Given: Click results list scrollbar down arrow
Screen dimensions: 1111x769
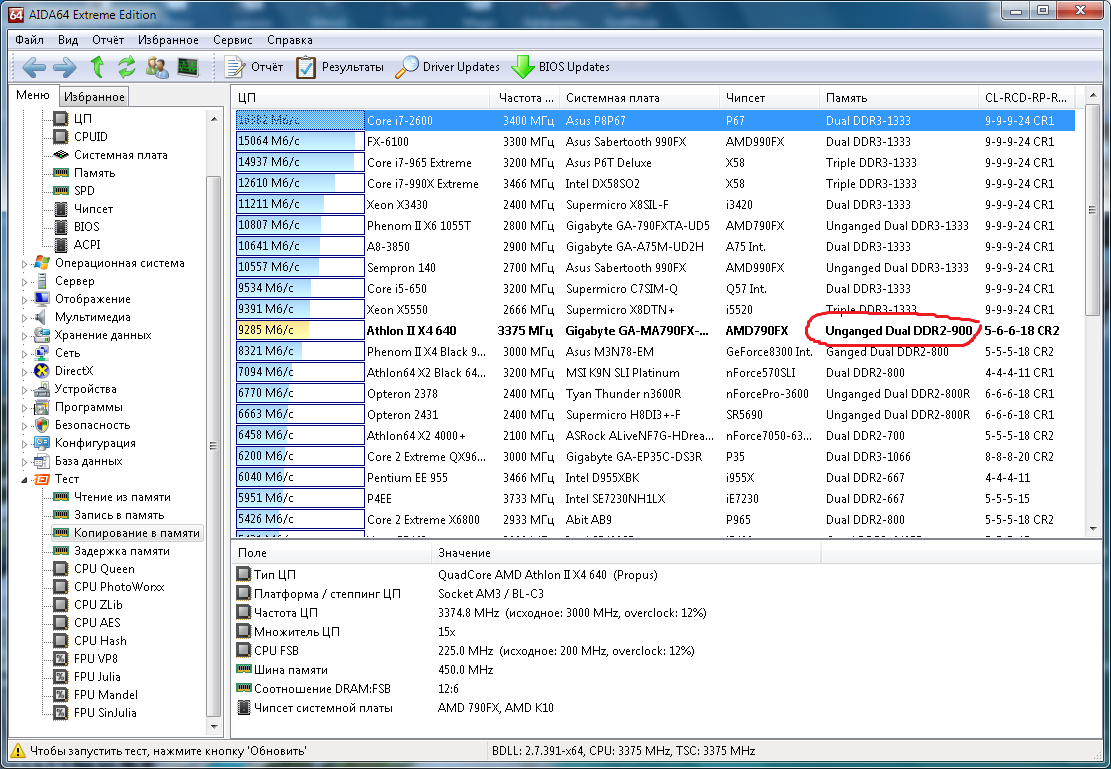Looking at the screenshot, I should (x=1093, y=528).
